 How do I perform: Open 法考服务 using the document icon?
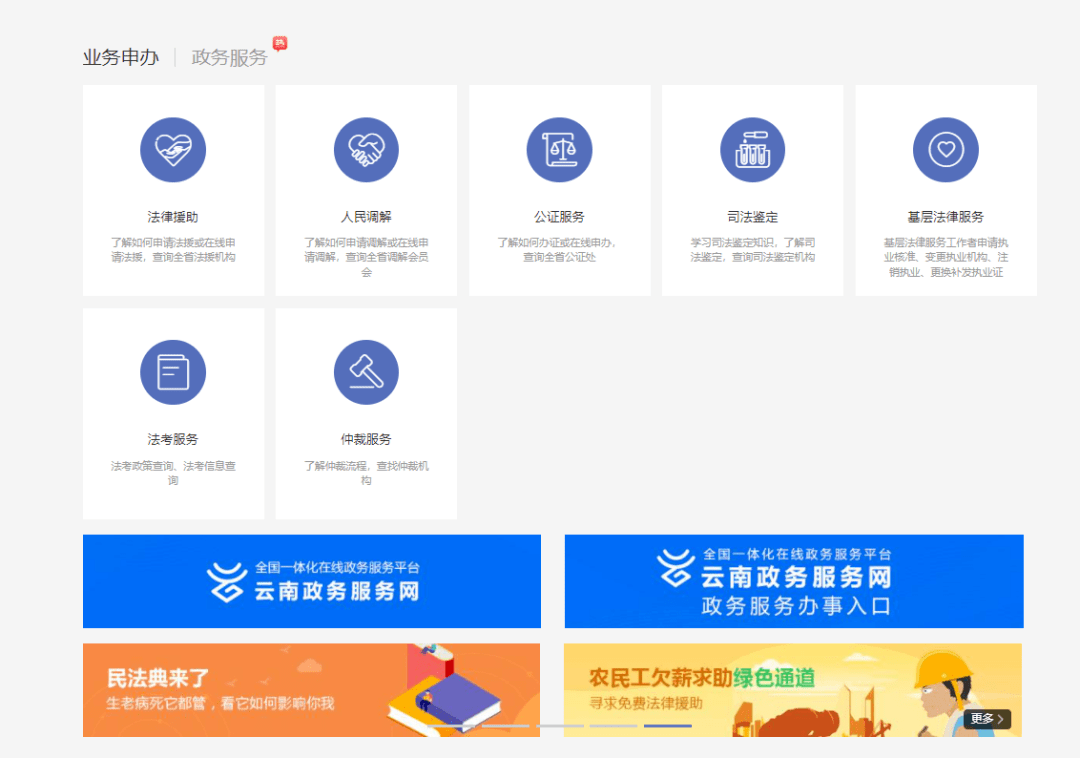click(x=173, y=371)
